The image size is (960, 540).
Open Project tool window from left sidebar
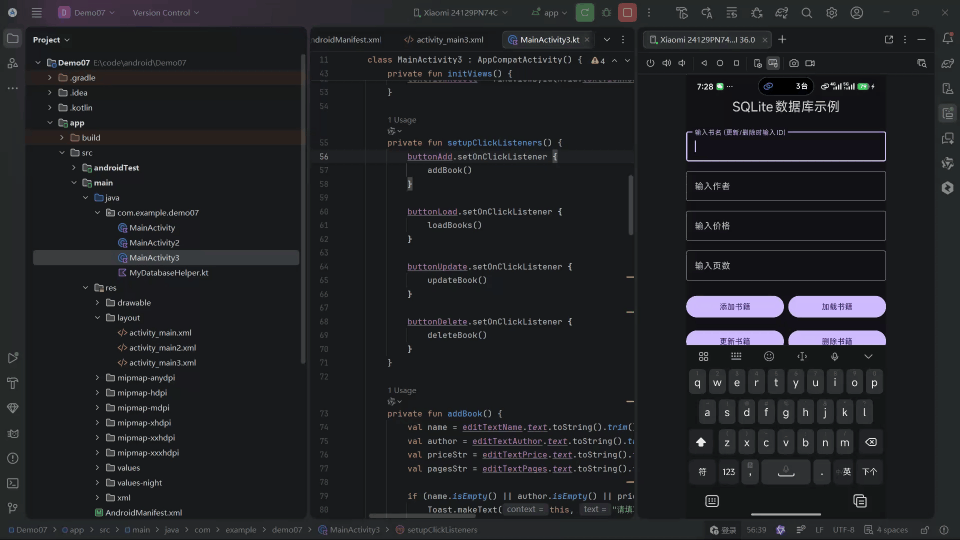point(12,39)
